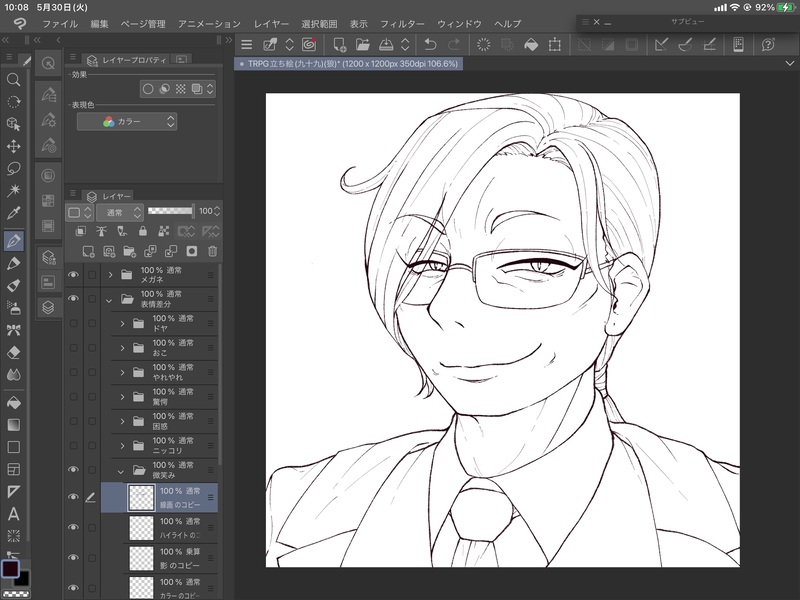Show the ドヤ expression folder
Image resolution: width=800 pixels, height=600 pixels.
click(x=72, y=323)
